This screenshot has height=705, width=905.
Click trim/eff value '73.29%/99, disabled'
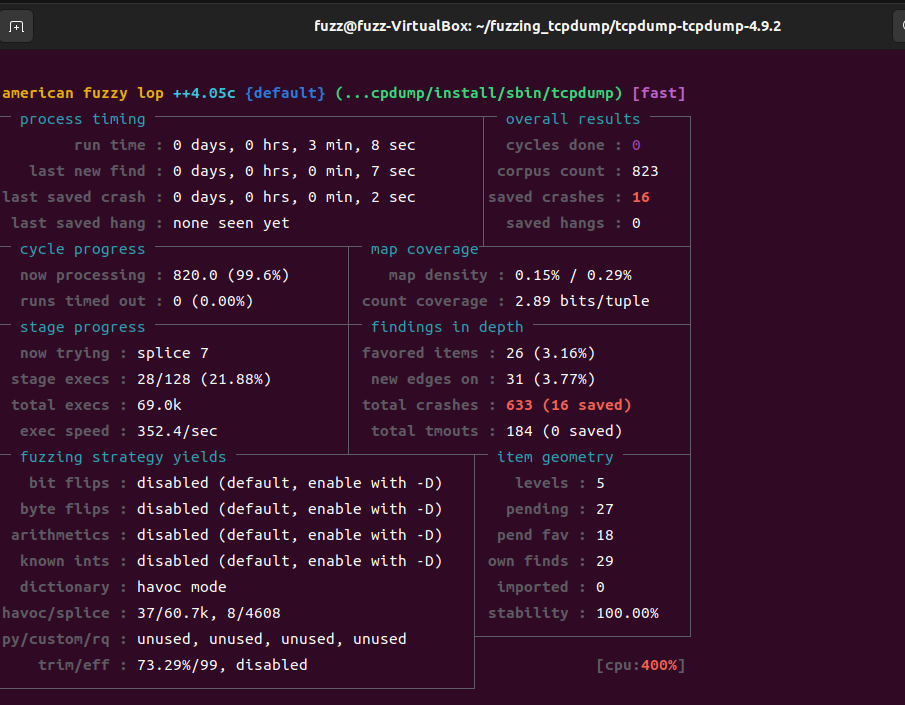tap(222, 665)
